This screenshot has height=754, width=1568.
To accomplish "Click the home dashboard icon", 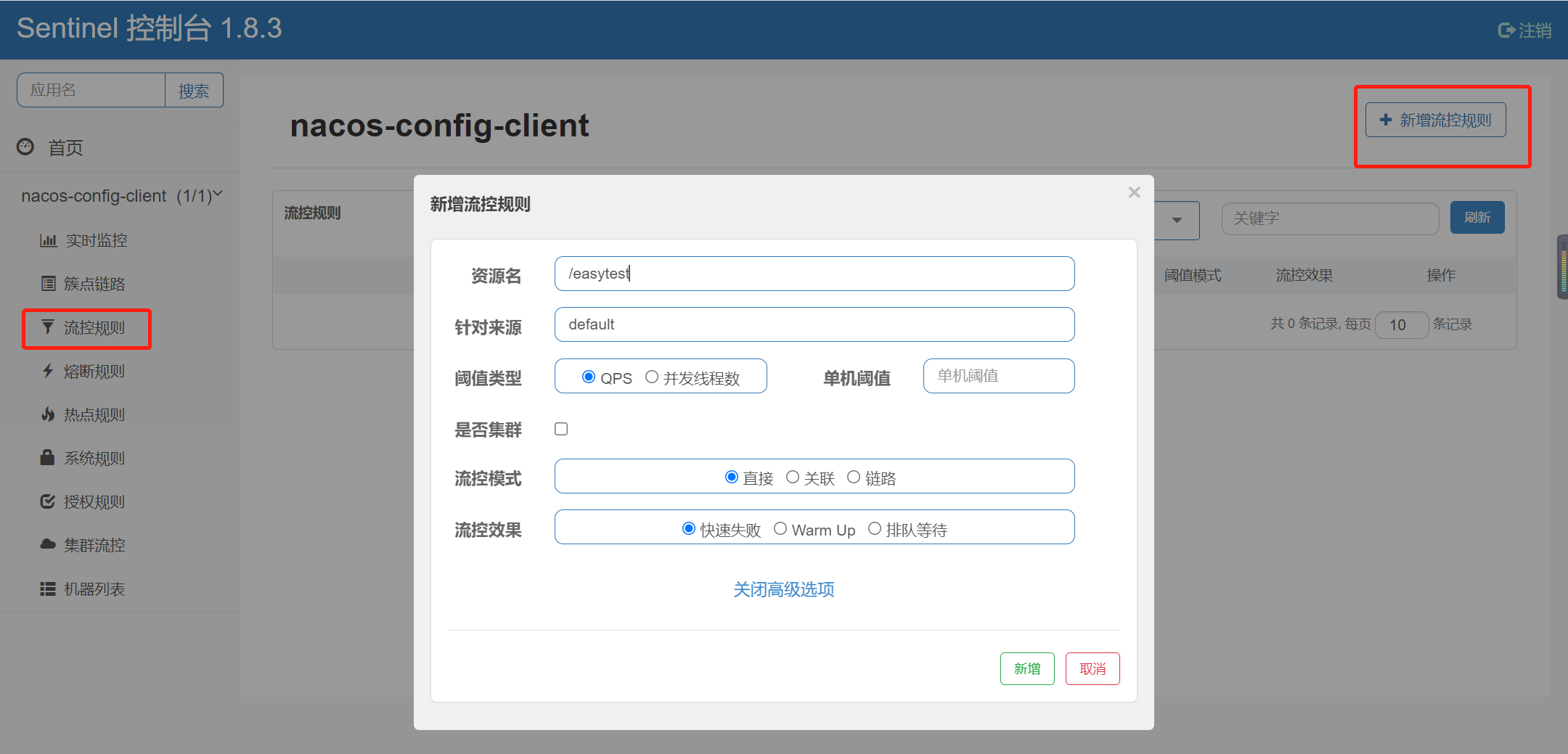I will (x=25, y=147).
